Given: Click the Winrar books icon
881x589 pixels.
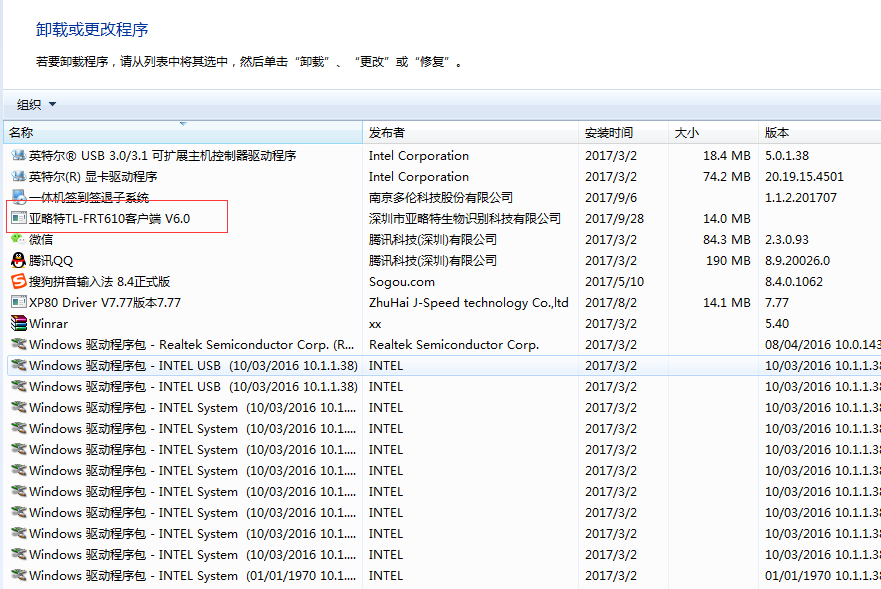Looking at the screenshot, I should click(19, 323).
